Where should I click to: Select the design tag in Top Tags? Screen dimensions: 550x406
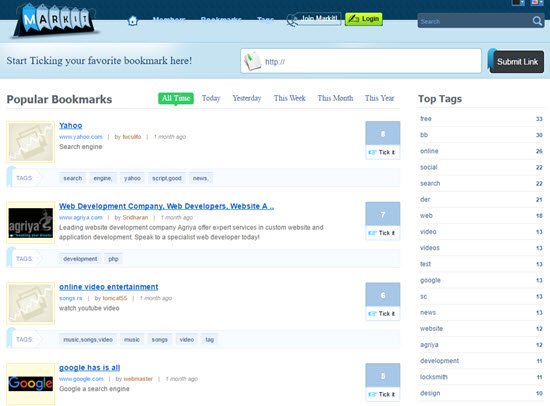[430, 393]
